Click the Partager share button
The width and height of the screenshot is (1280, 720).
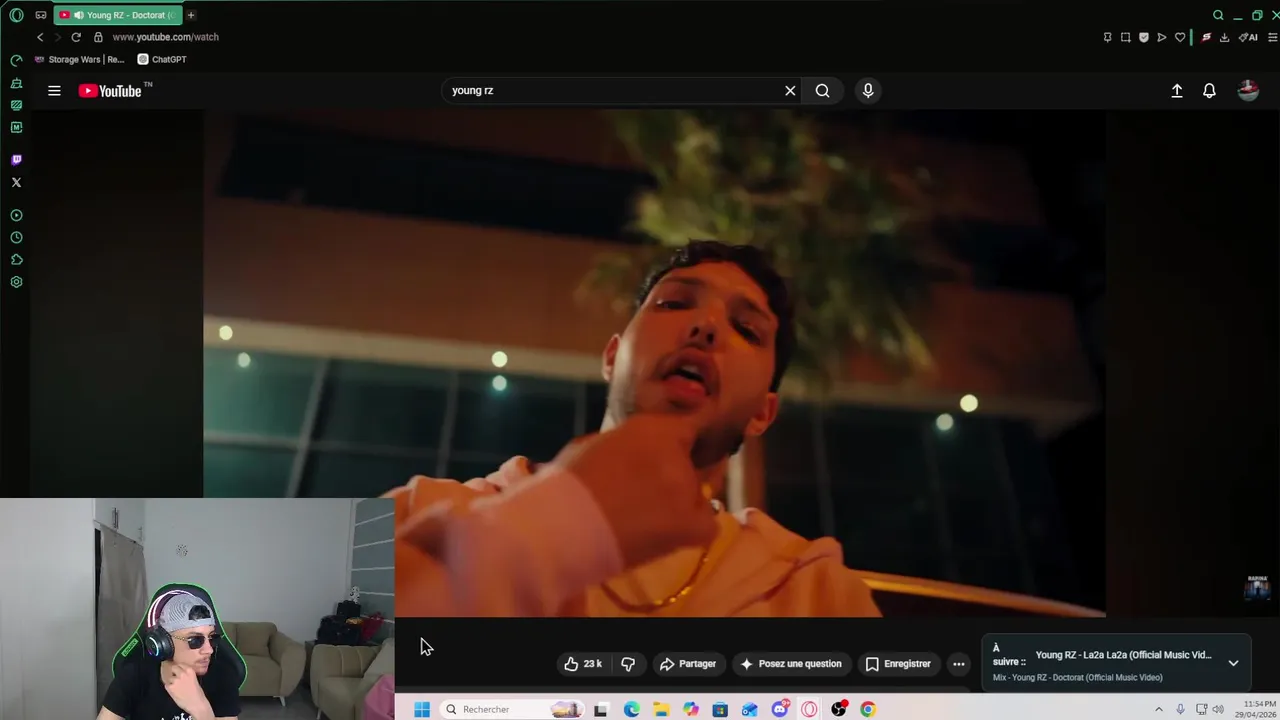(x=688, y=664)
